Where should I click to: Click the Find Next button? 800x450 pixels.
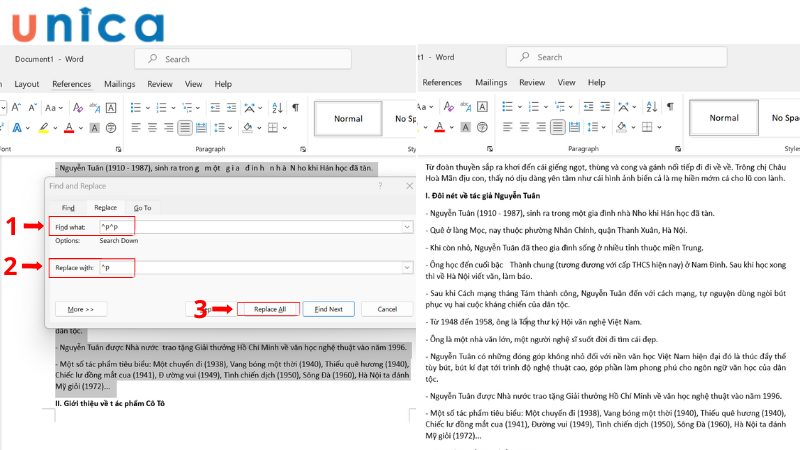click(x=328, y=310)
